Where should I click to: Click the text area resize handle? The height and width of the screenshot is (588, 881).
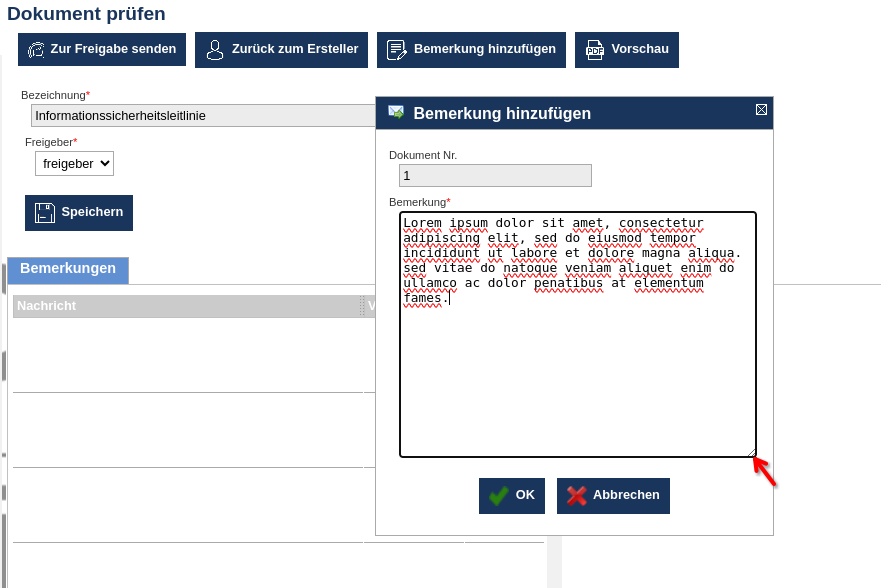(751, 452)
